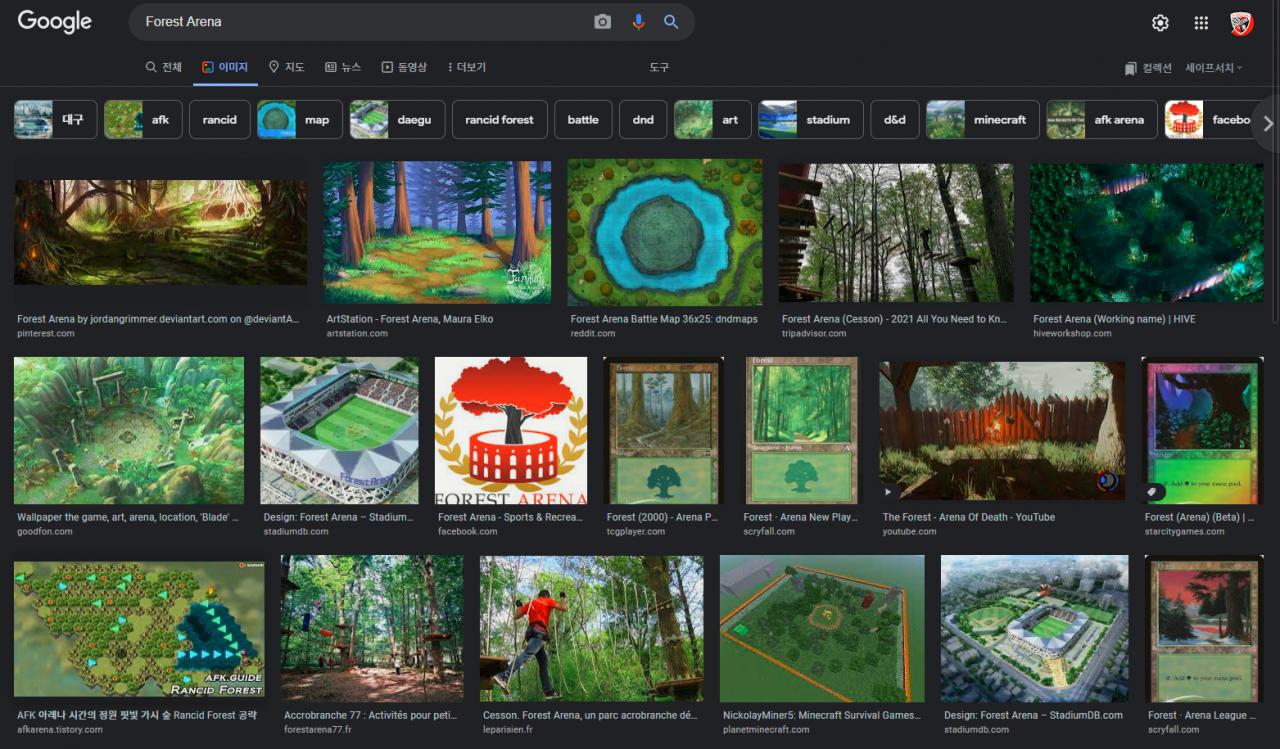Search by image using camera icon
The width and height of the screenshot is (1280, 749).
pyautogui.click(x=602, y=22)
